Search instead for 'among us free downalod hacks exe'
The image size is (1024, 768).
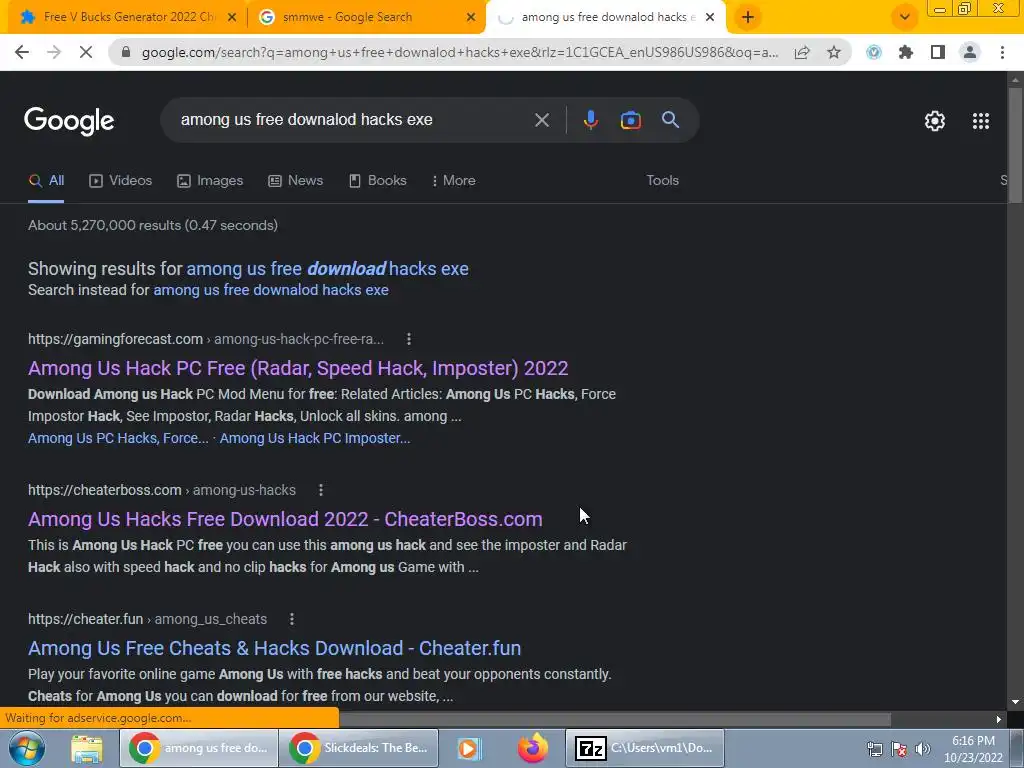271,290
